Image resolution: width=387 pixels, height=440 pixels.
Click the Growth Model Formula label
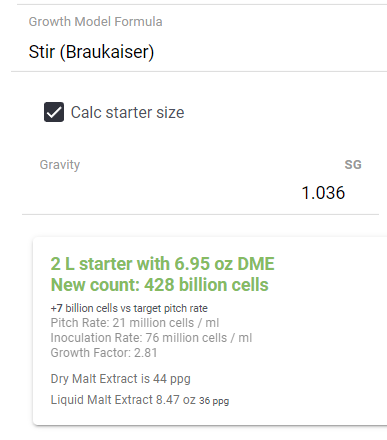tap(95, 22)
